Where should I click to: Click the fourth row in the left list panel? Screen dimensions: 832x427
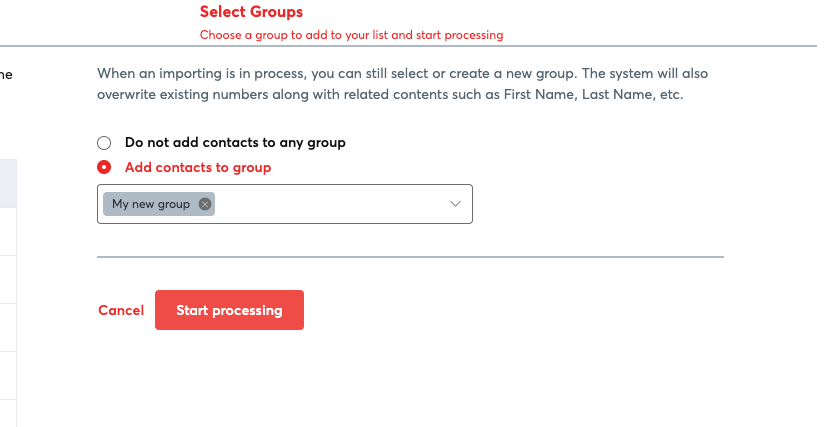8,327
